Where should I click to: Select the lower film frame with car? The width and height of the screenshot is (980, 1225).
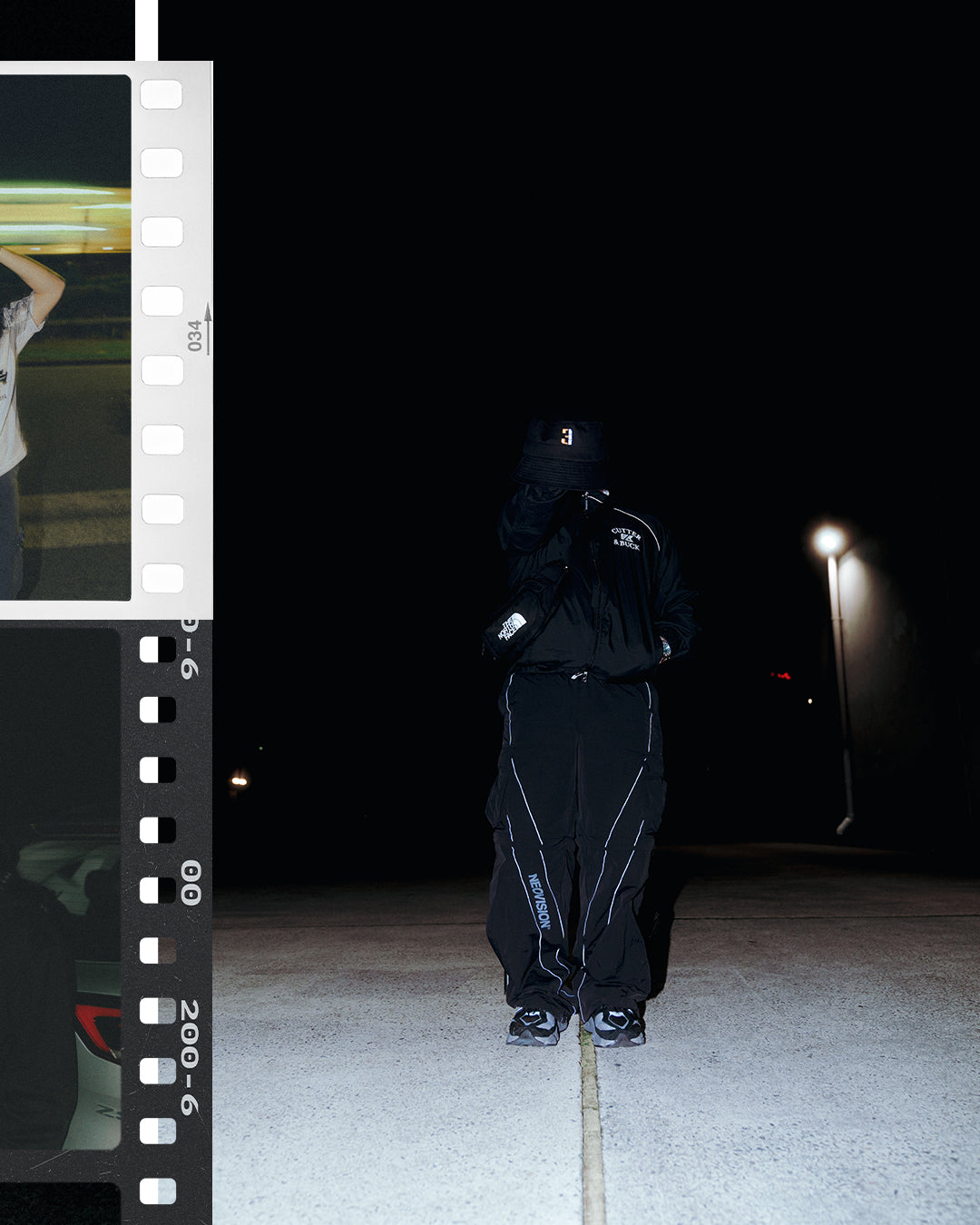(60, 889)
